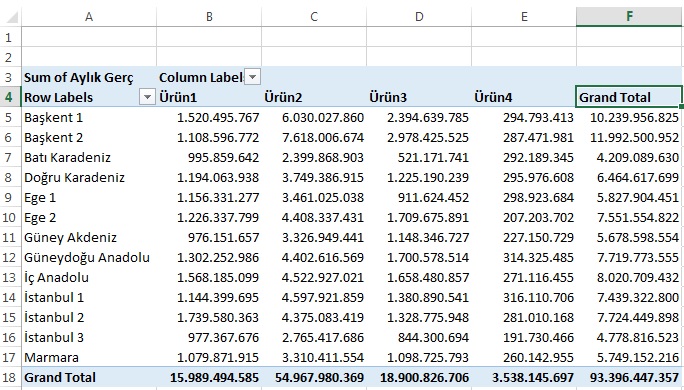Select the Başkent 1 row label
Image resolution: width=684 pixels, height=390 pixels.
click(x=89, y=117)
